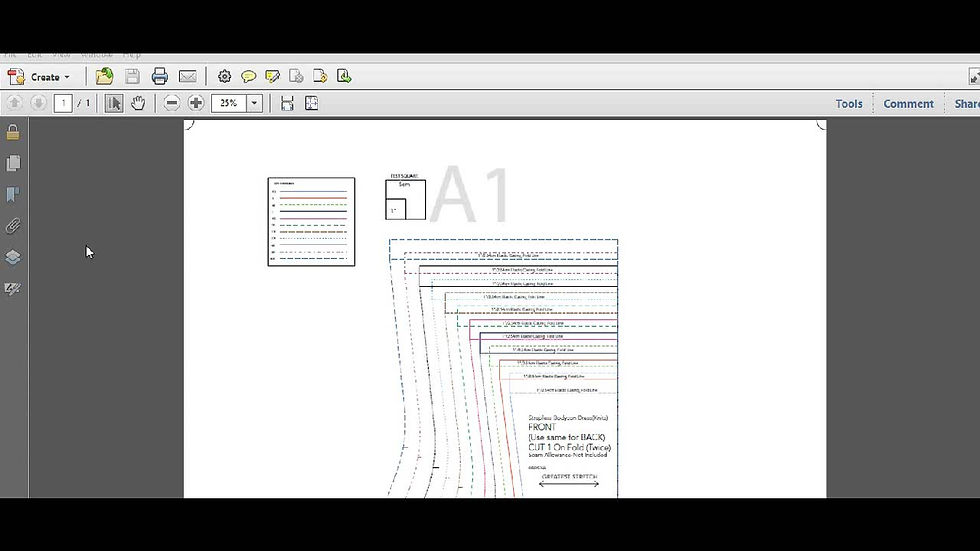Open the Bookmarks panel icon

tap(12, 194)
